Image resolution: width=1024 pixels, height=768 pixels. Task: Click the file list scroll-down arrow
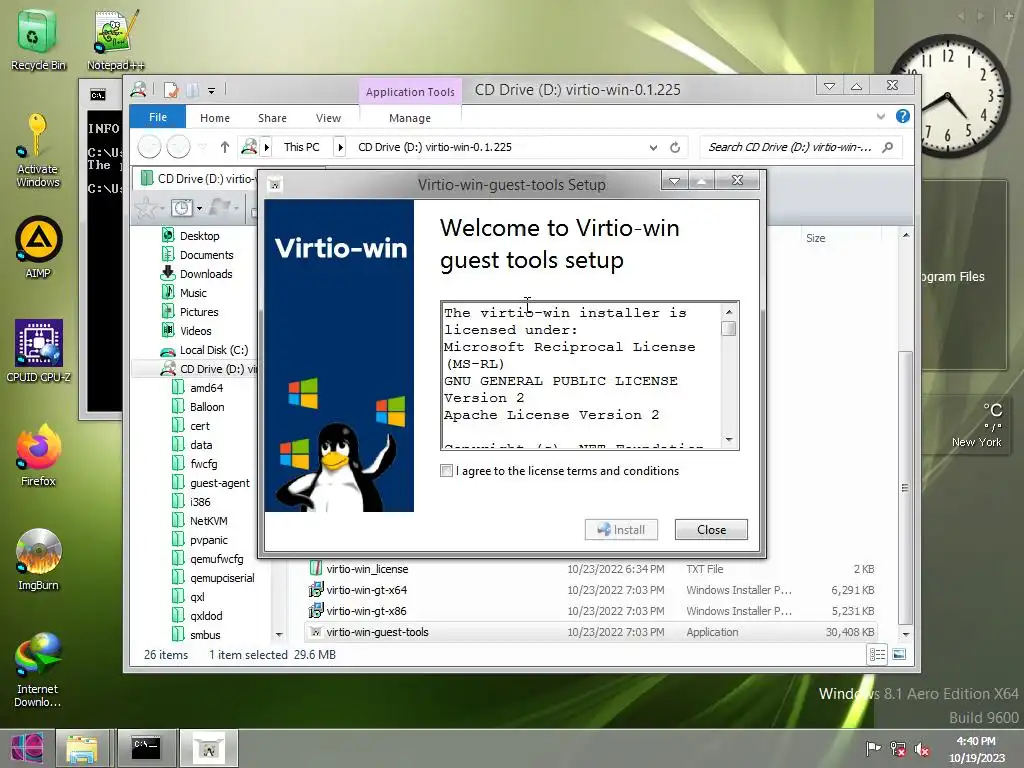tap(906, 633)
